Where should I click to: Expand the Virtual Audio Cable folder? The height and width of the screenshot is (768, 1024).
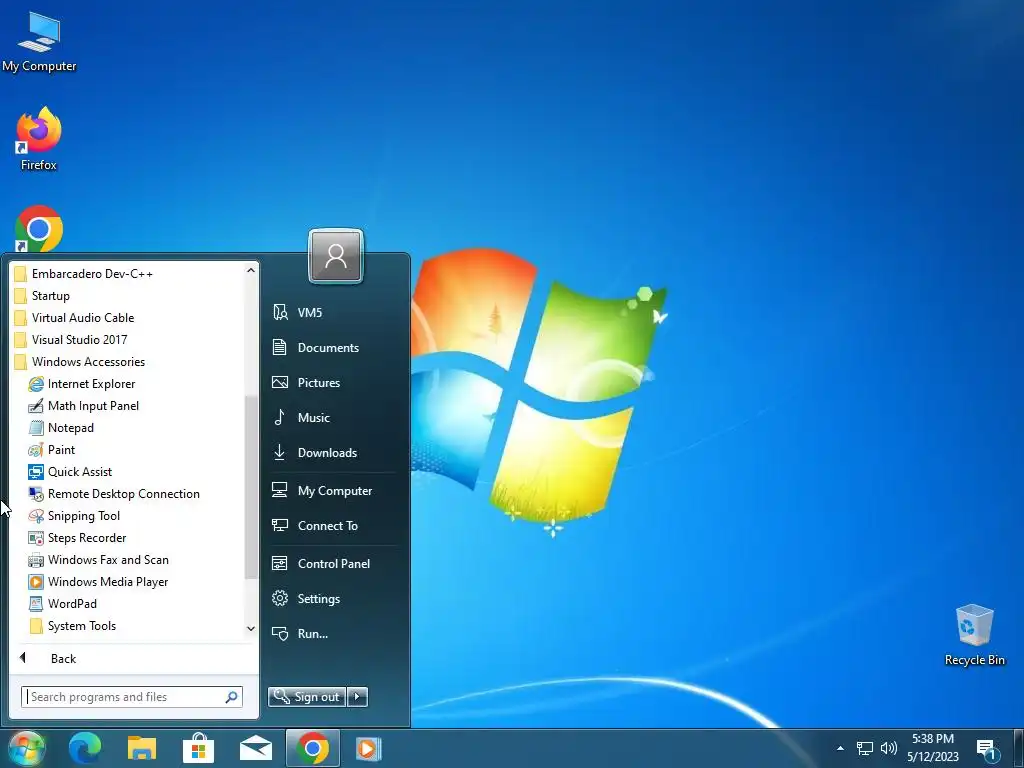pos(74,318)
